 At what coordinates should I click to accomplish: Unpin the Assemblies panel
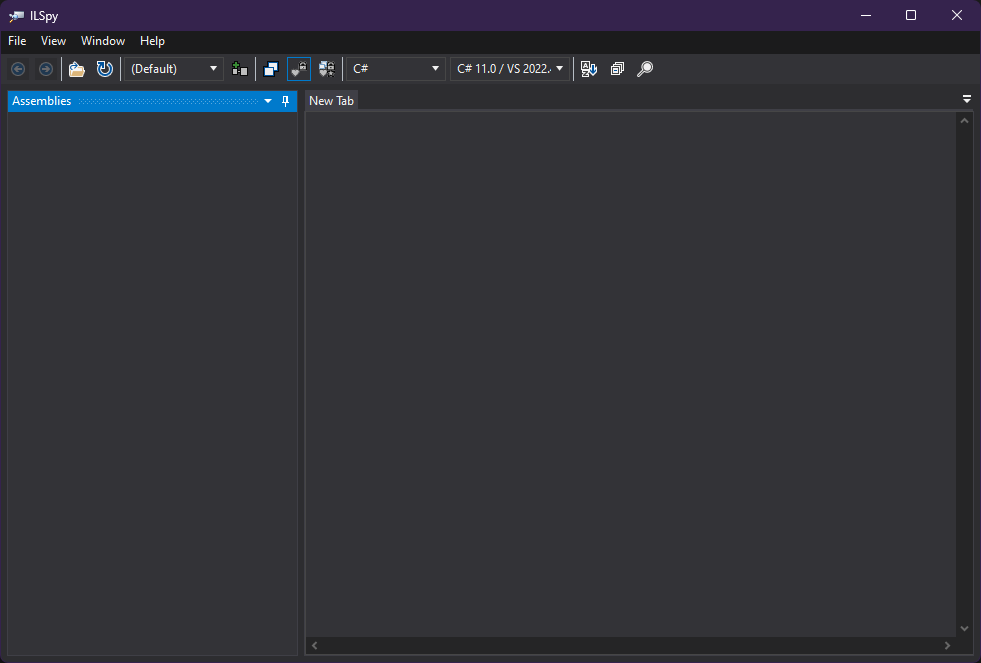point(285,100)
